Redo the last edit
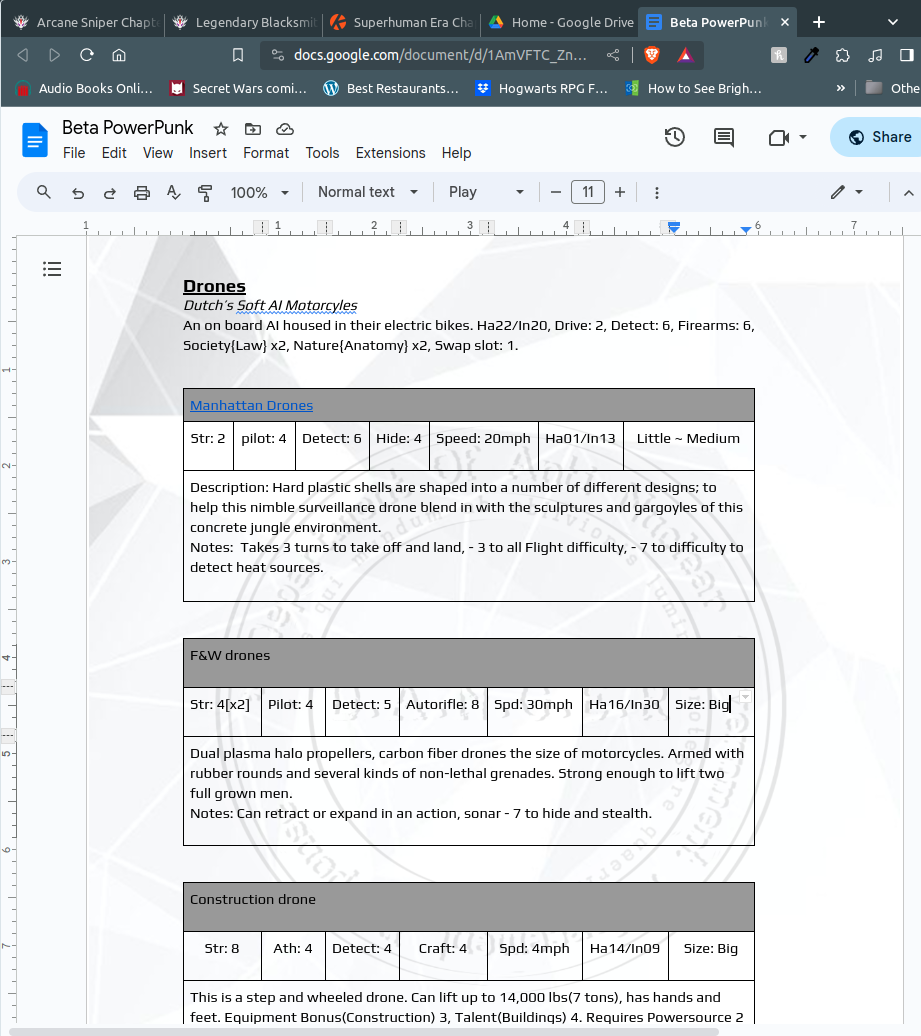Screen dimensions: 921x1036 pyautogui.click(x=110, y=193)
